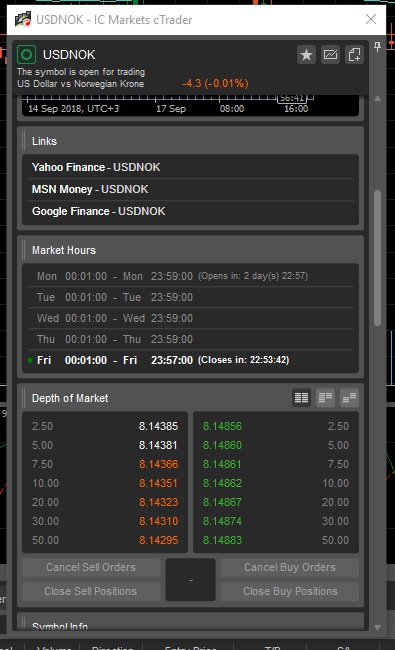Switch to price Depth of Market view icon
The image size is (395, 650).
(x=325, y=398)
